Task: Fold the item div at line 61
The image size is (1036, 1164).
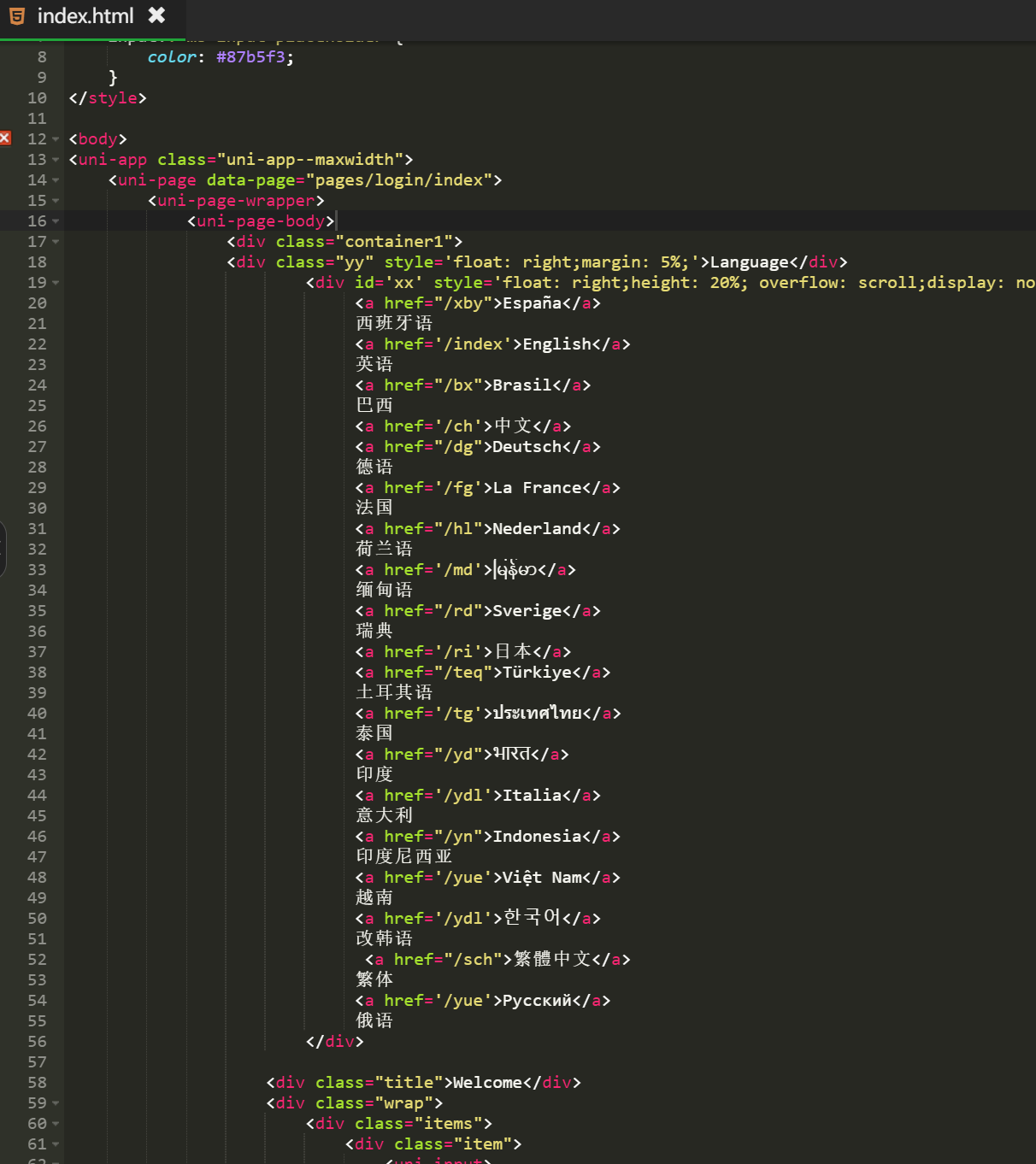Action: (56, 1144)
